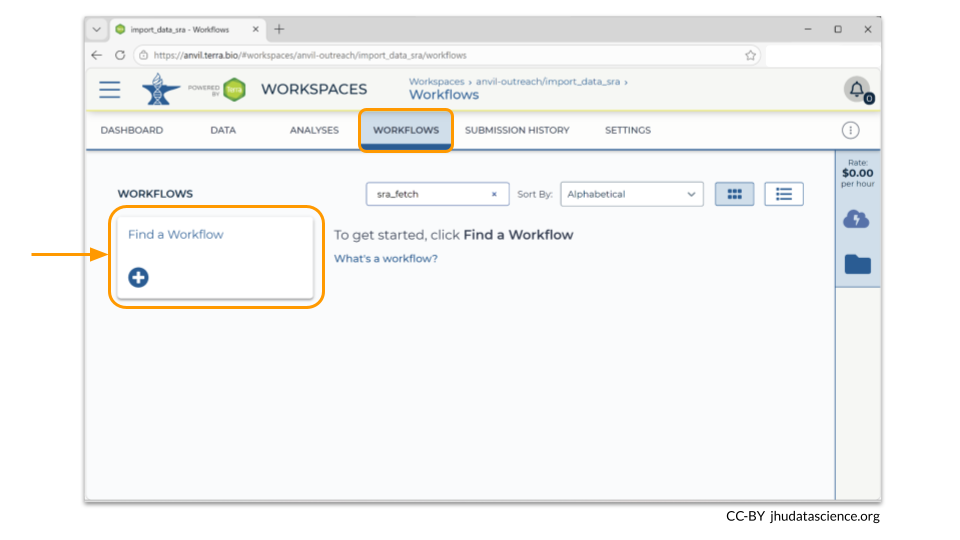Switch to card grid view
Image resolution: width=960 pixels, height=540 pixels.
click(x=734, y=194)
